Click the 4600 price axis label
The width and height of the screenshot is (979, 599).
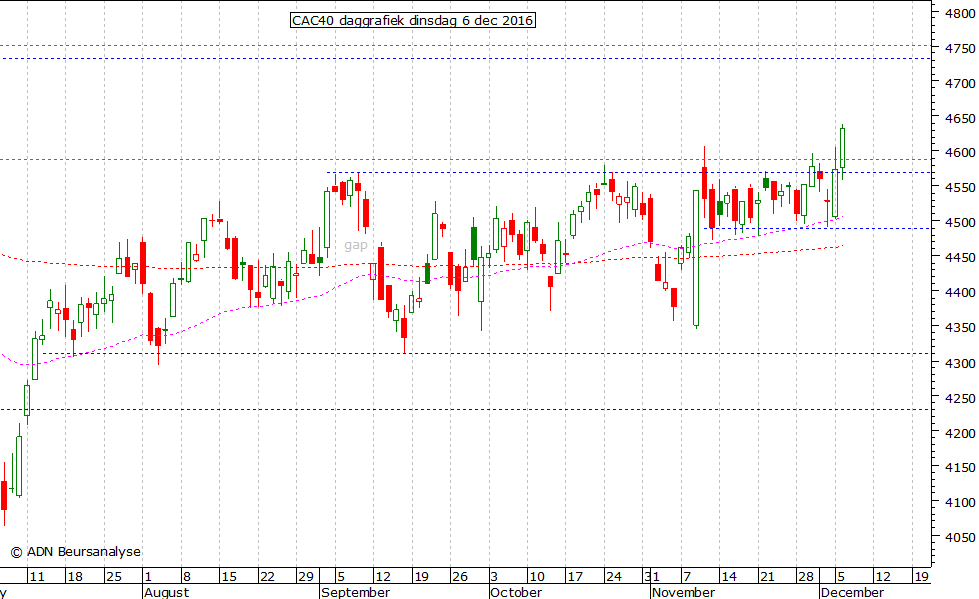pos(959,152)
